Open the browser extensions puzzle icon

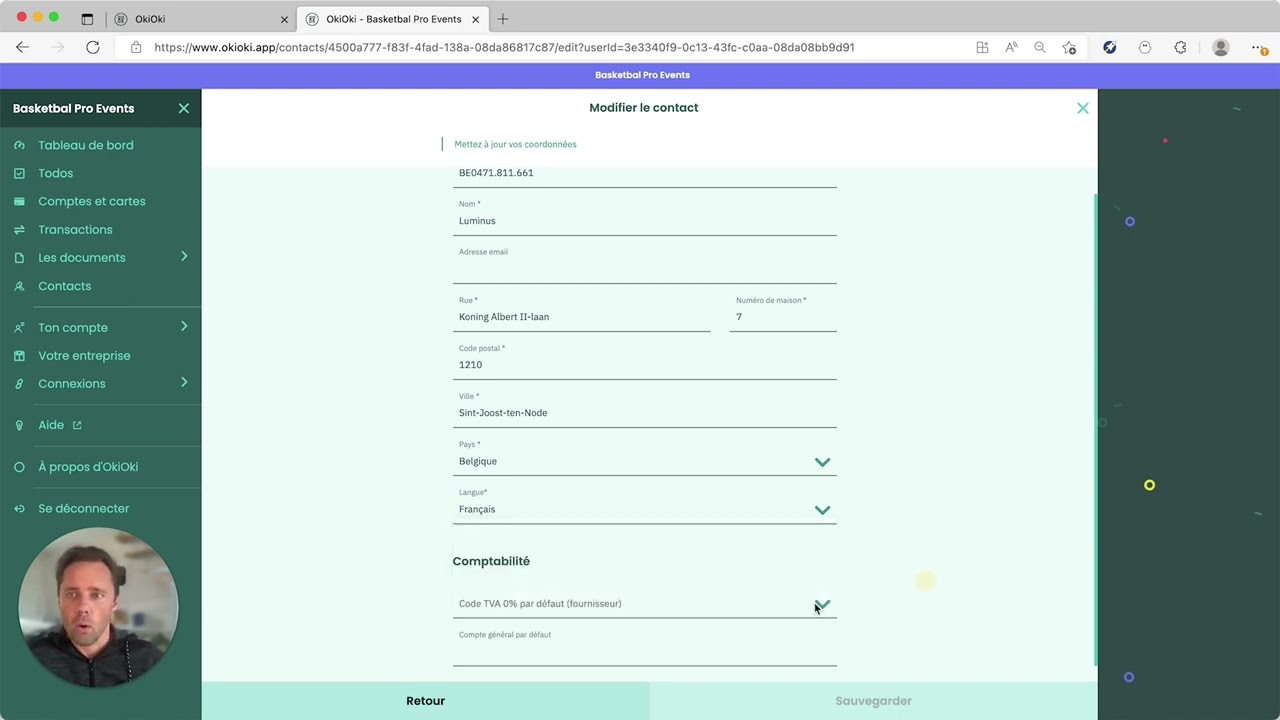coord(1180,47)
